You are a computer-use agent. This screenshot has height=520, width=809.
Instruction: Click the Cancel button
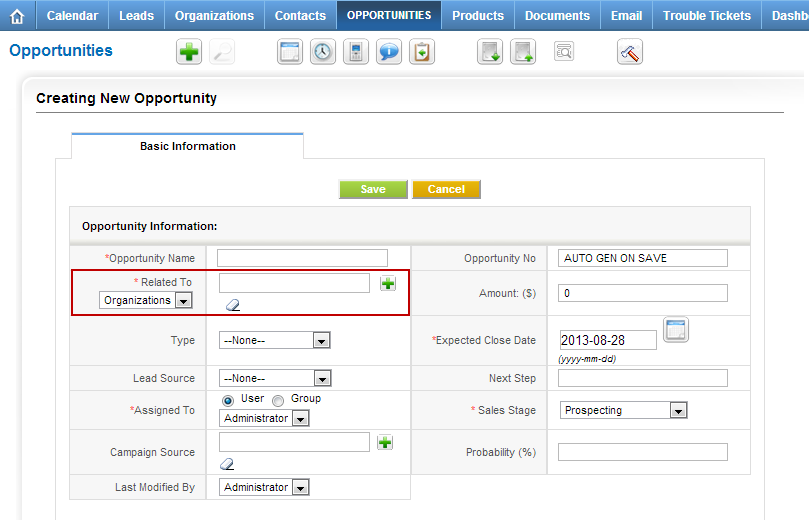(446, 190)
